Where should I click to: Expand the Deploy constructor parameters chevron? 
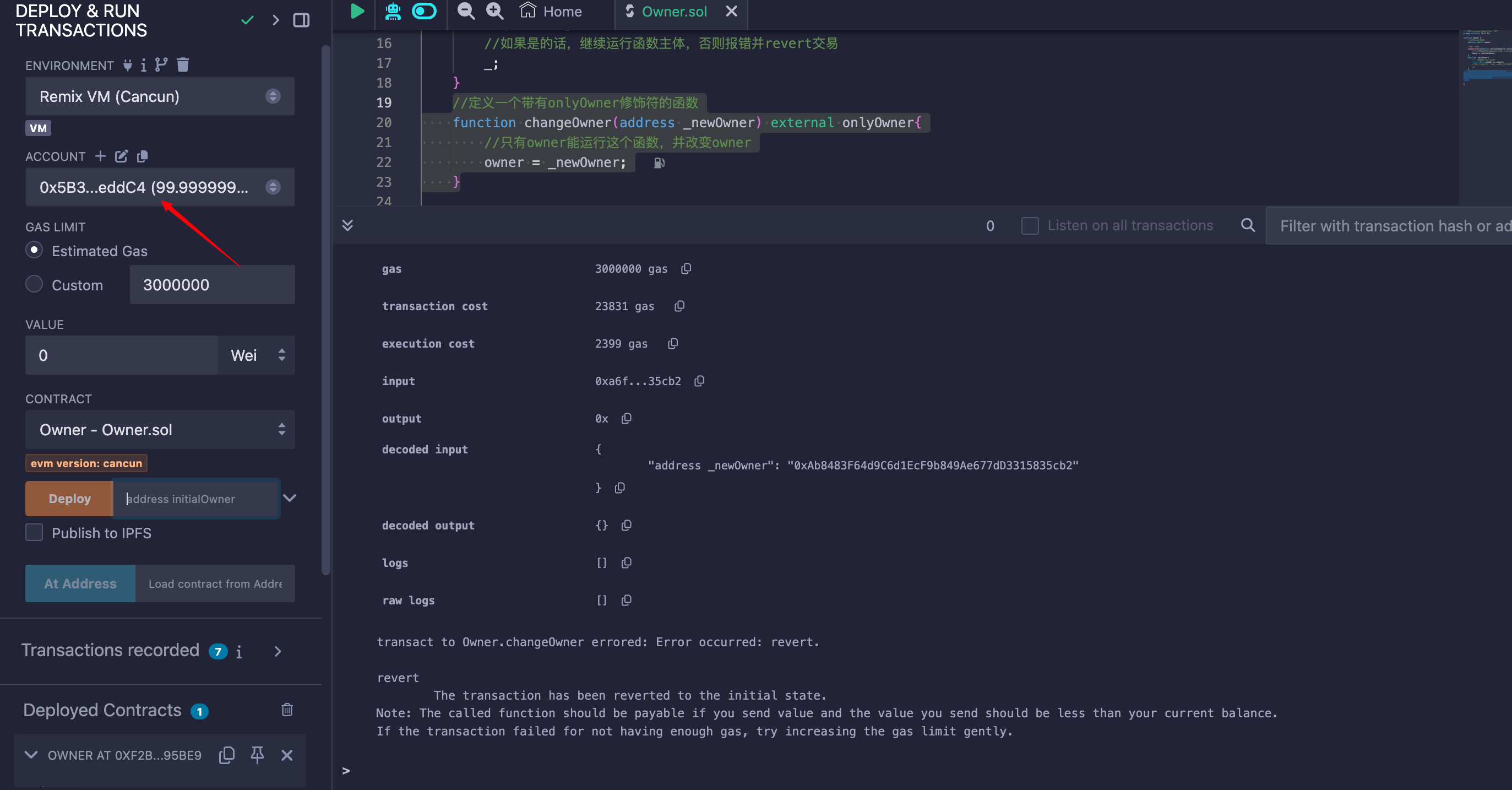click(290, 498)
